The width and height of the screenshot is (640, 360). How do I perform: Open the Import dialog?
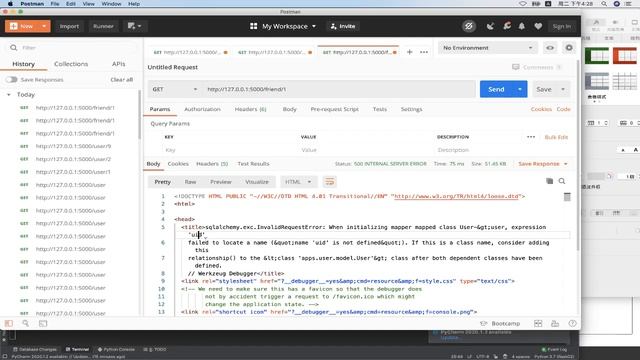(x=69, y=26)
